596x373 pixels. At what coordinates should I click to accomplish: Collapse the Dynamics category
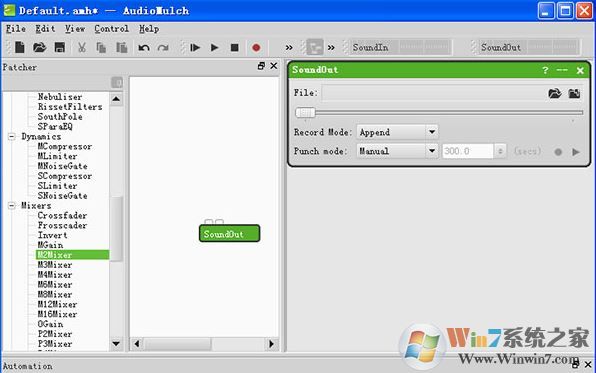(12, 136)
